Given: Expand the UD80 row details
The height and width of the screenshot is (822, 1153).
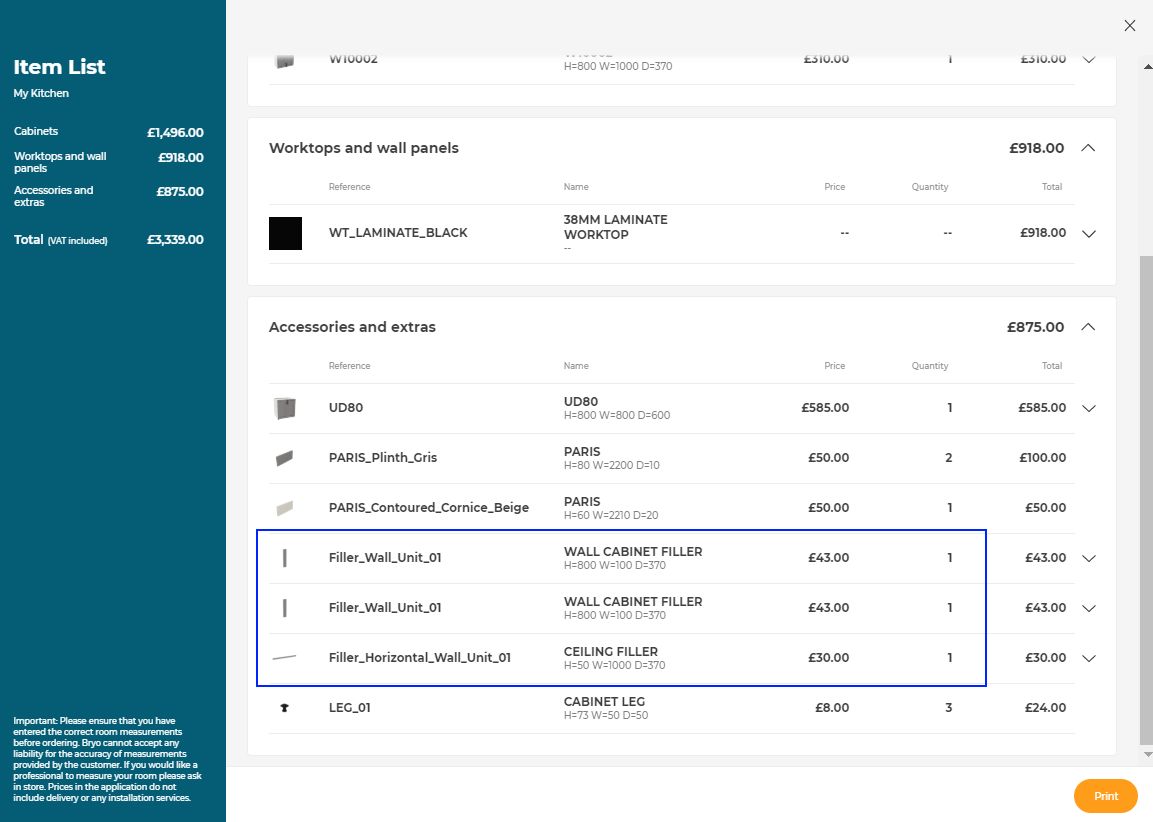Looking at the screenshot, I should 1089,408.
